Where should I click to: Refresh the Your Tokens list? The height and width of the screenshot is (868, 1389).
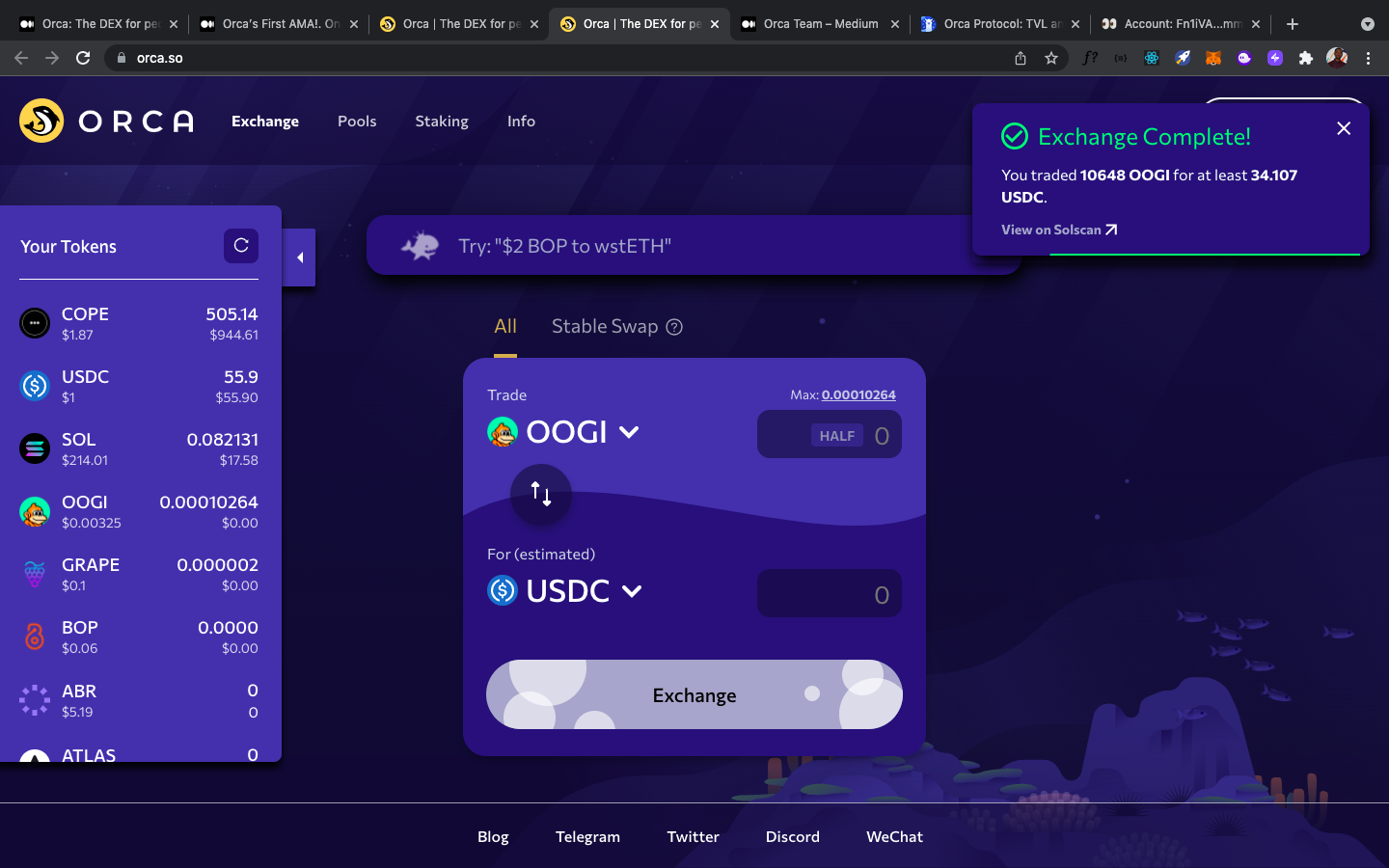pyautogui.click(x=241, y=246)
